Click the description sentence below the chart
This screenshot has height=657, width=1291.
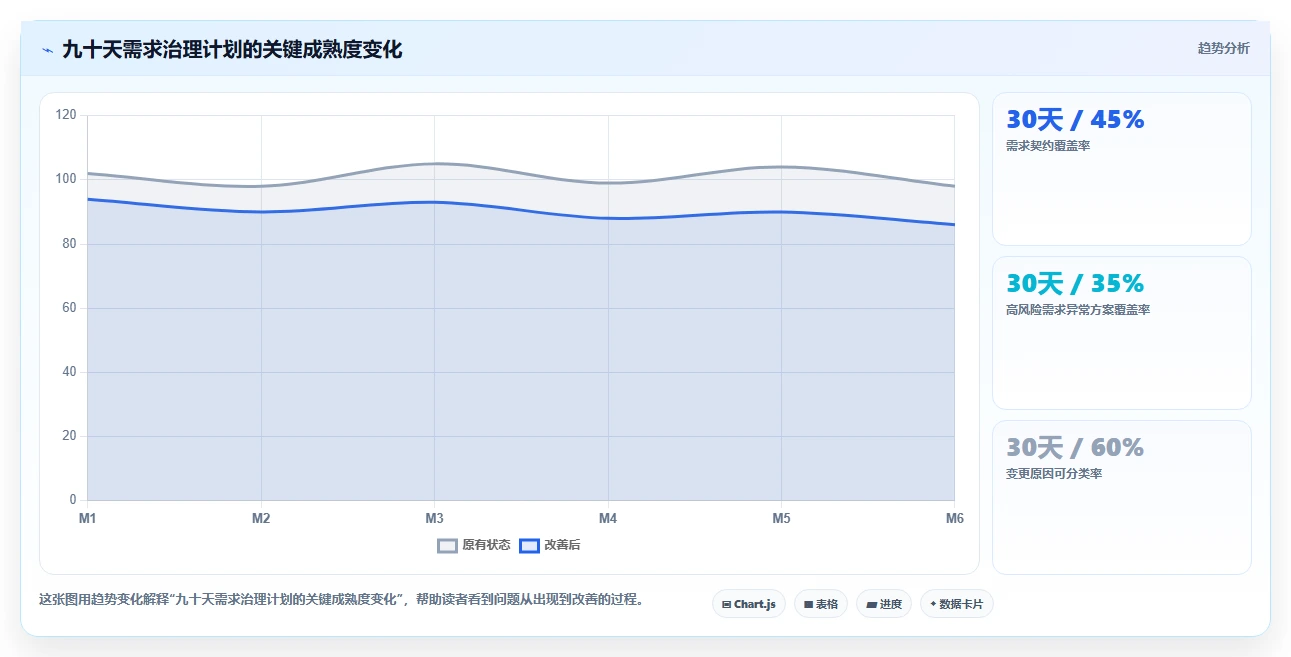point(345,600)
